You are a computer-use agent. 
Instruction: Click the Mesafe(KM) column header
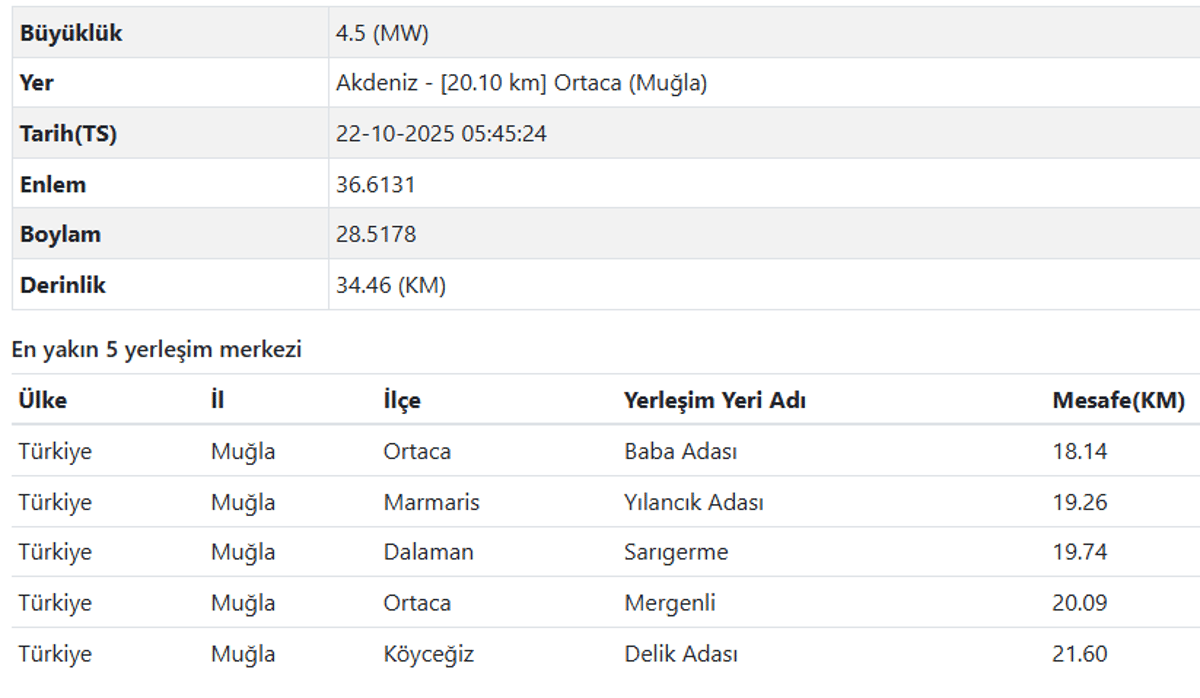1119,401
